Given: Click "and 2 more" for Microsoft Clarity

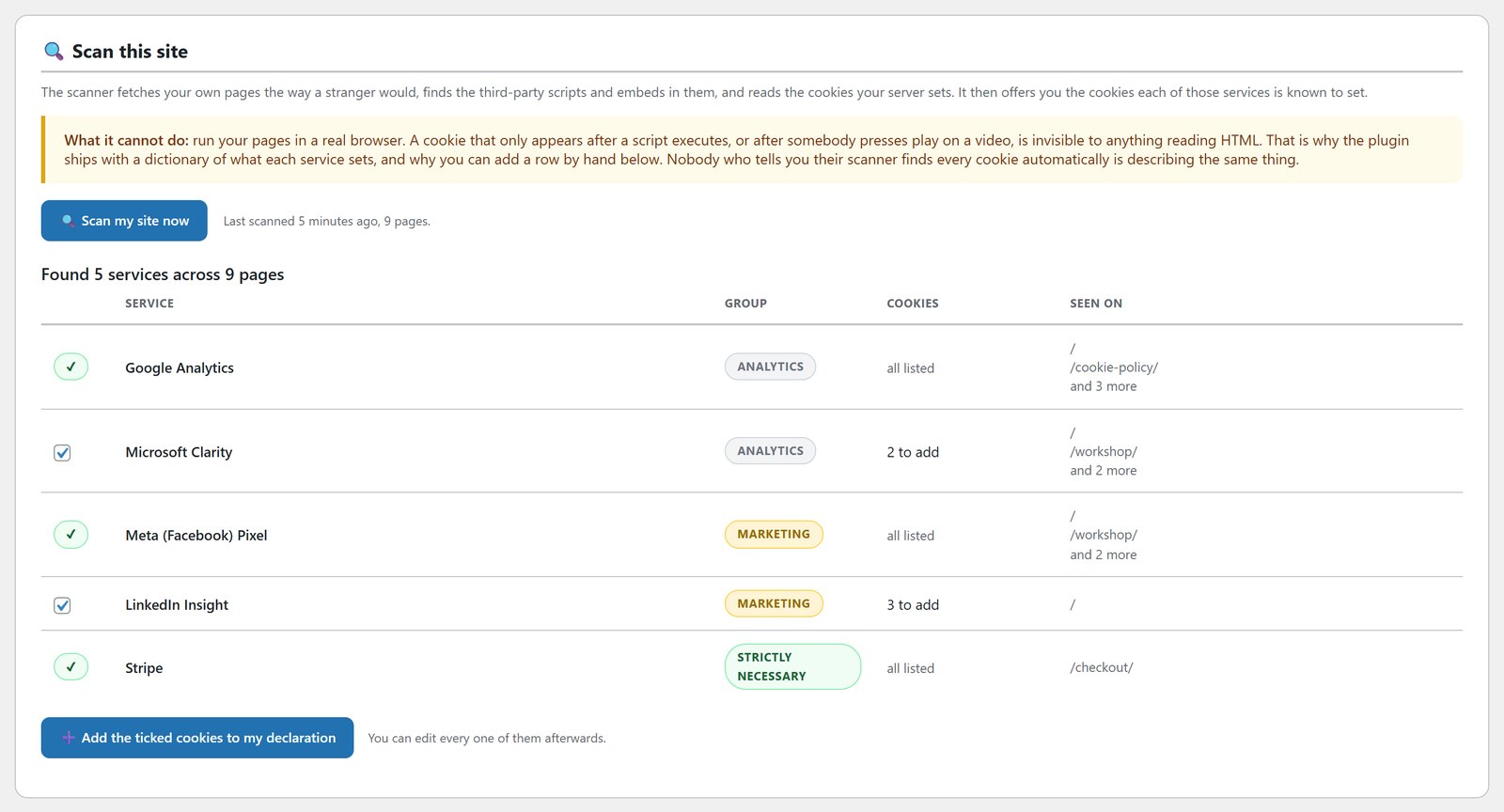Looking at the screenshot, I should pyautogui.click(x=1104, y=471).
